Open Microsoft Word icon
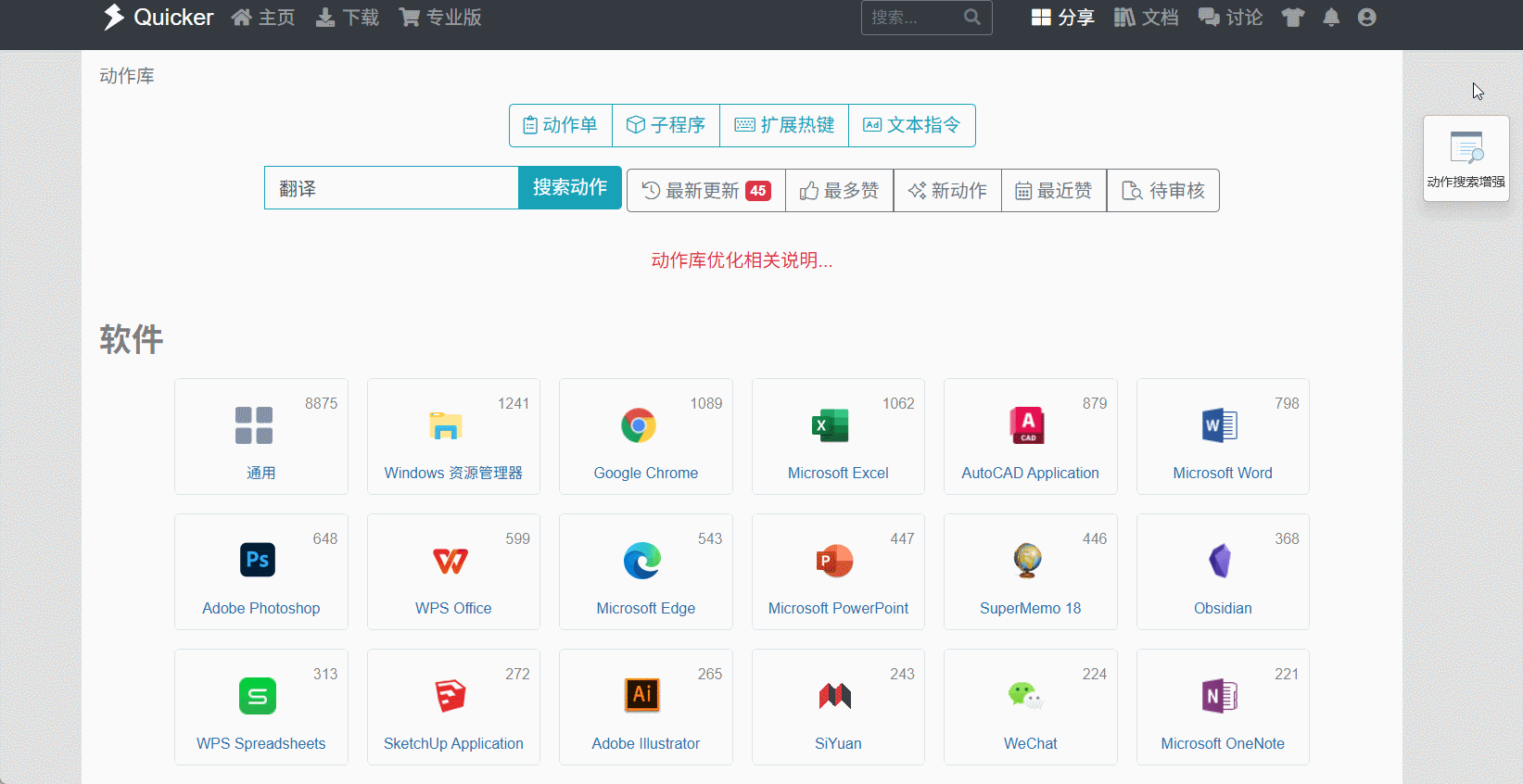The image size is (1523, 784). pyautogui.click(x=1220, y=425)
